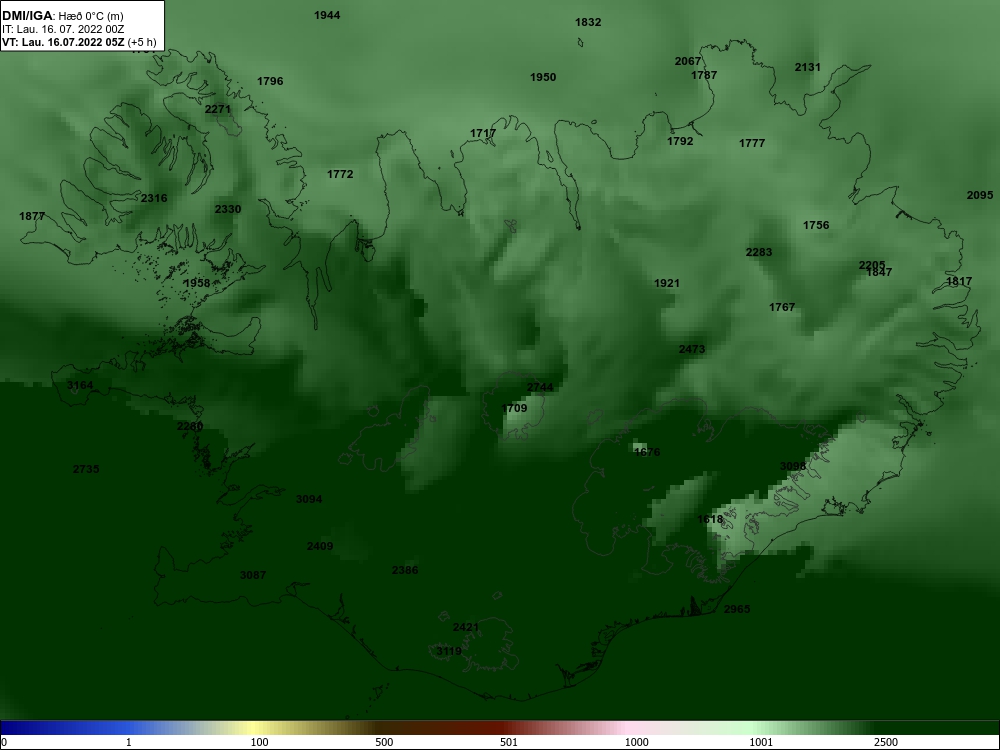Click the map value 1832

pyautogui.click(x=588, y=22)
